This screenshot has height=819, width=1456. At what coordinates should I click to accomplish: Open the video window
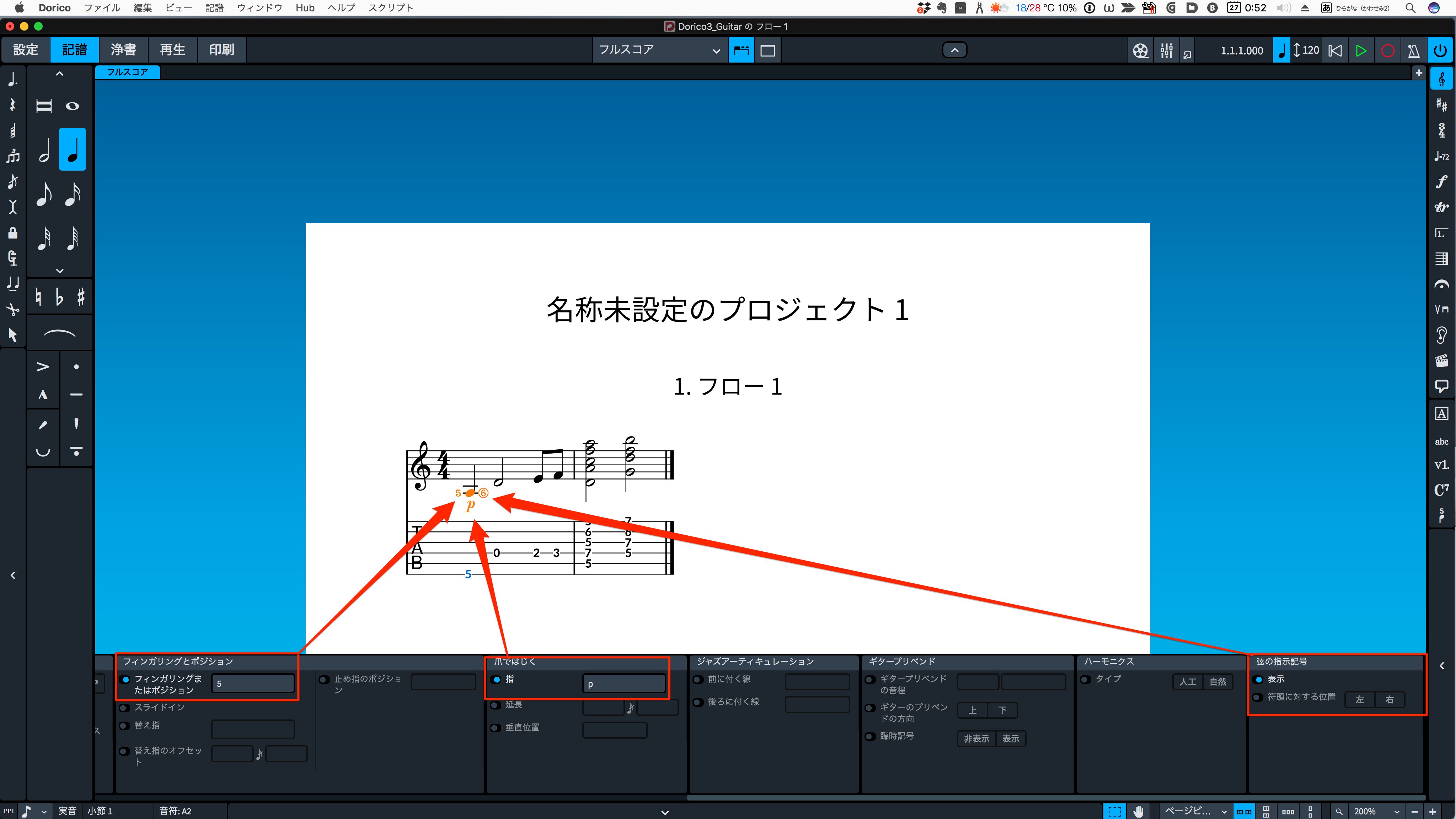[1141, 50]
